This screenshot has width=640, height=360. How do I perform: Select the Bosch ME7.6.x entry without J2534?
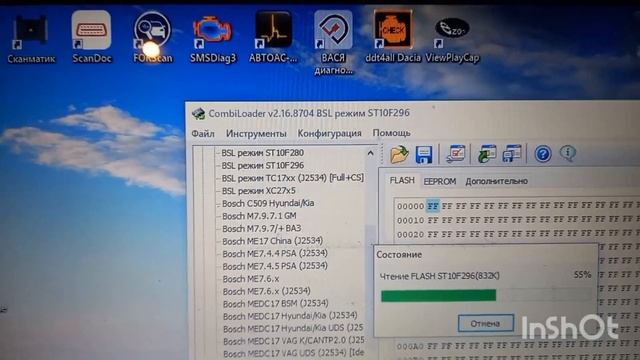(x=251, y=279)
